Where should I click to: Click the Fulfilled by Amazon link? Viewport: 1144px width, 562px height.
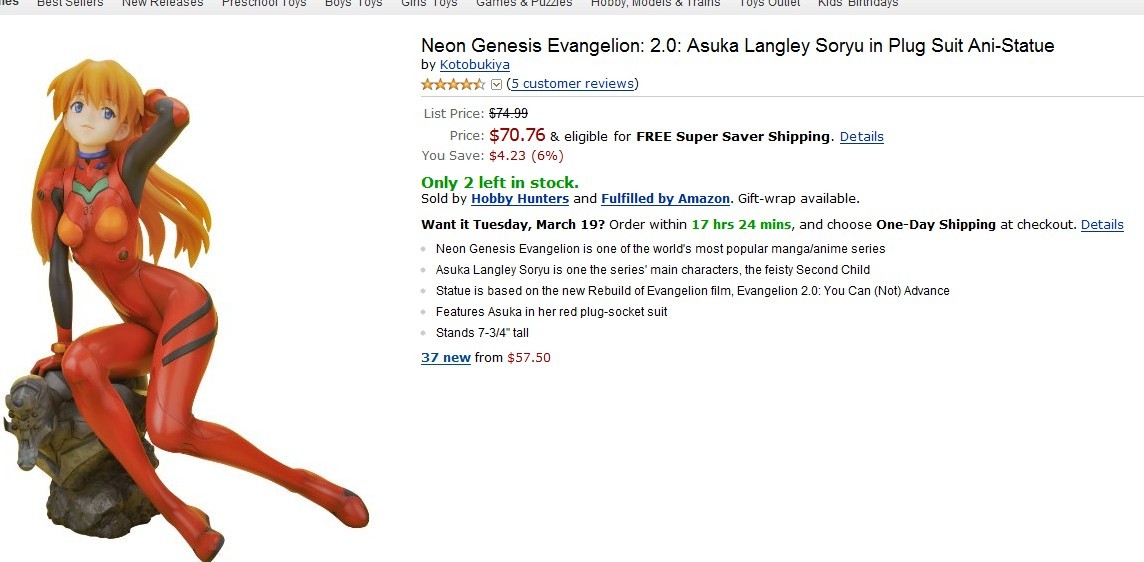pos(665,199)
